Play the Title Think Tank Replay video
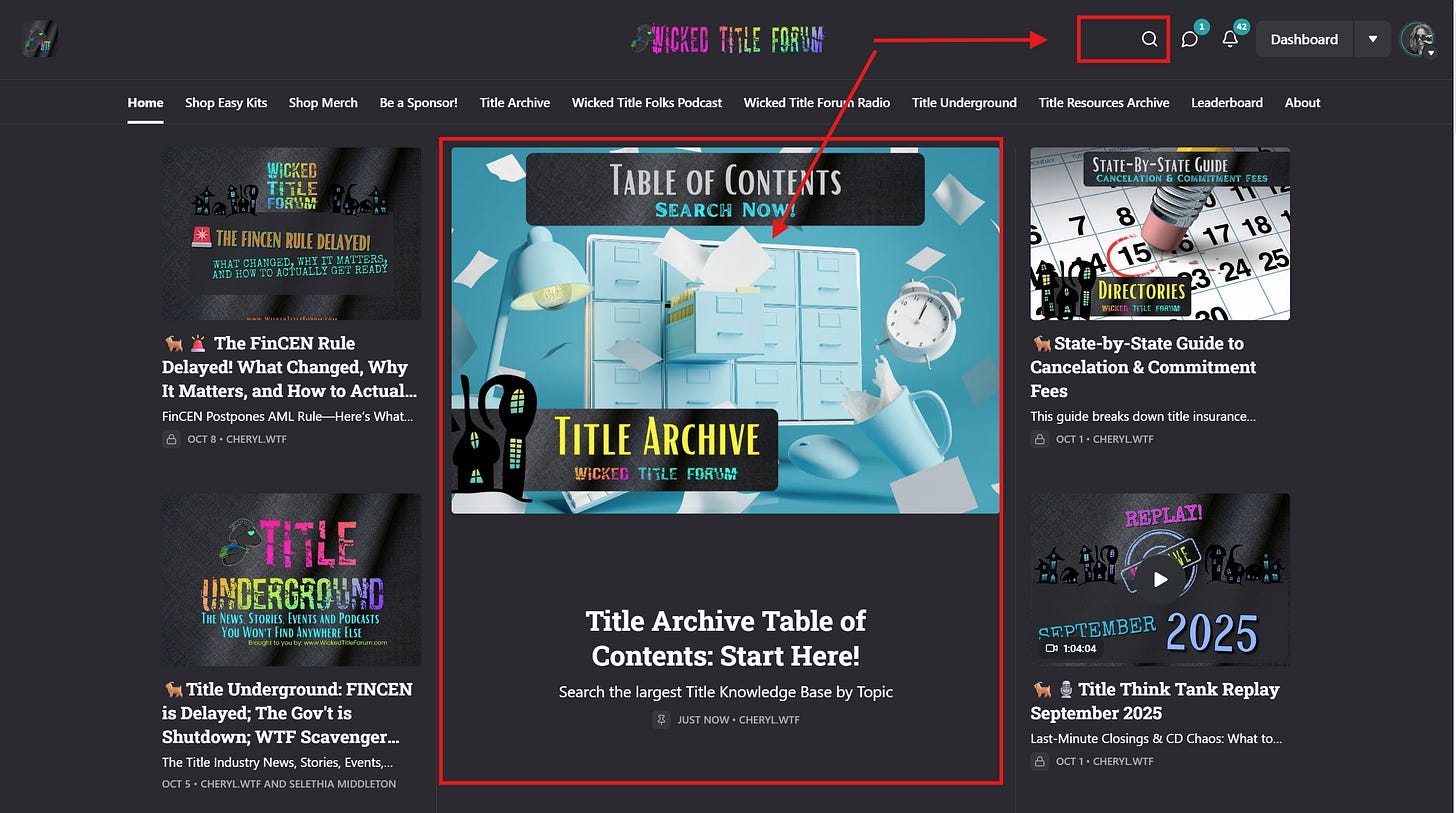 pos(1160,579)
